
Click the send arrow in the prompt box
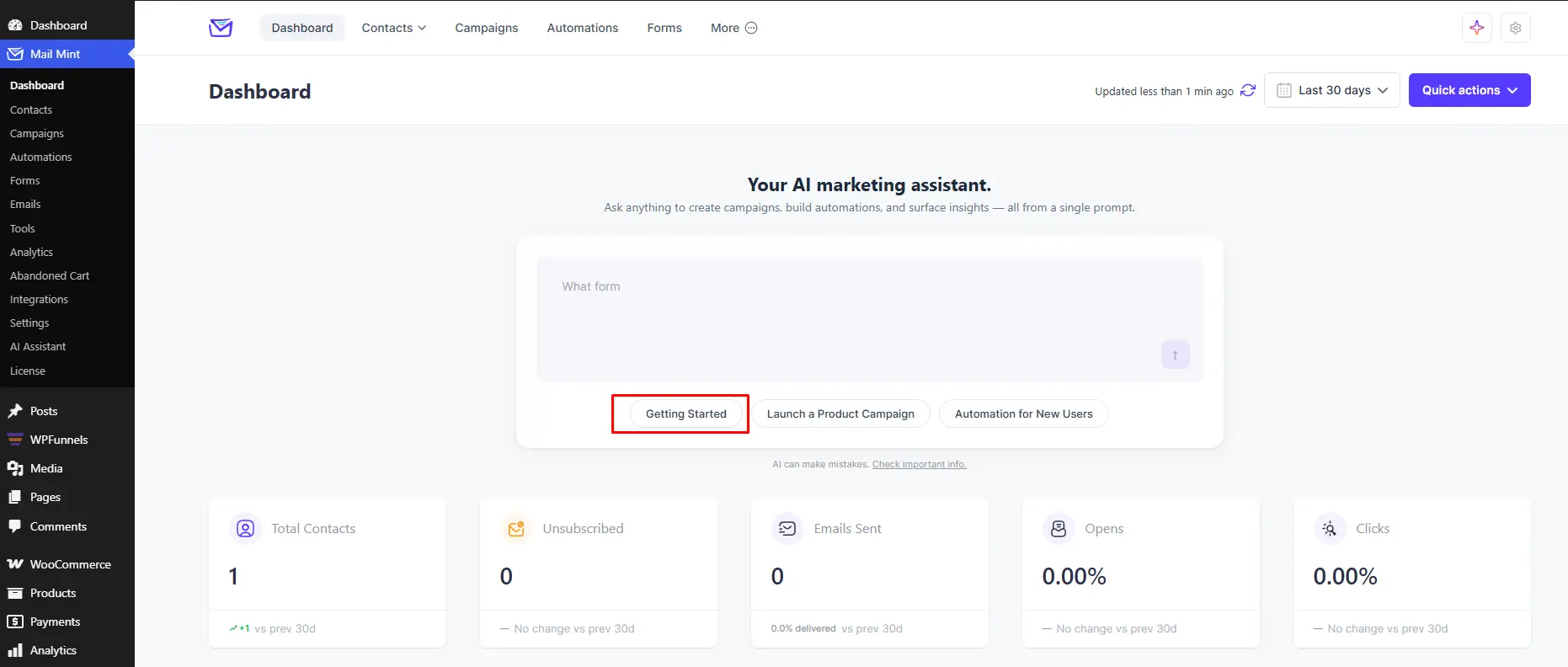coord(1175,355)
